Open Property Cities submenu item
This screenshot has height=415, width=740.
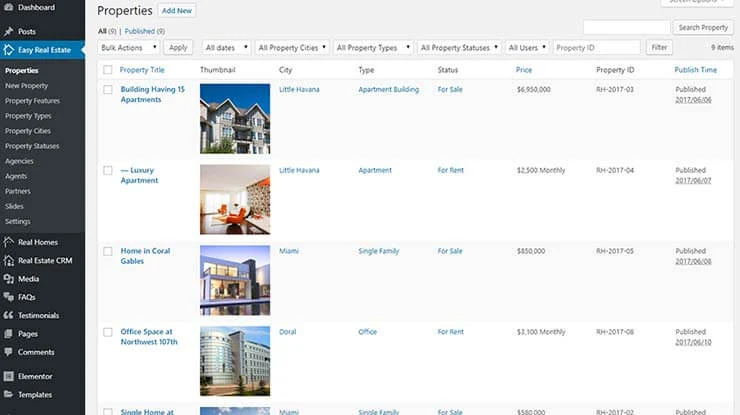click(x=27, y=131)
